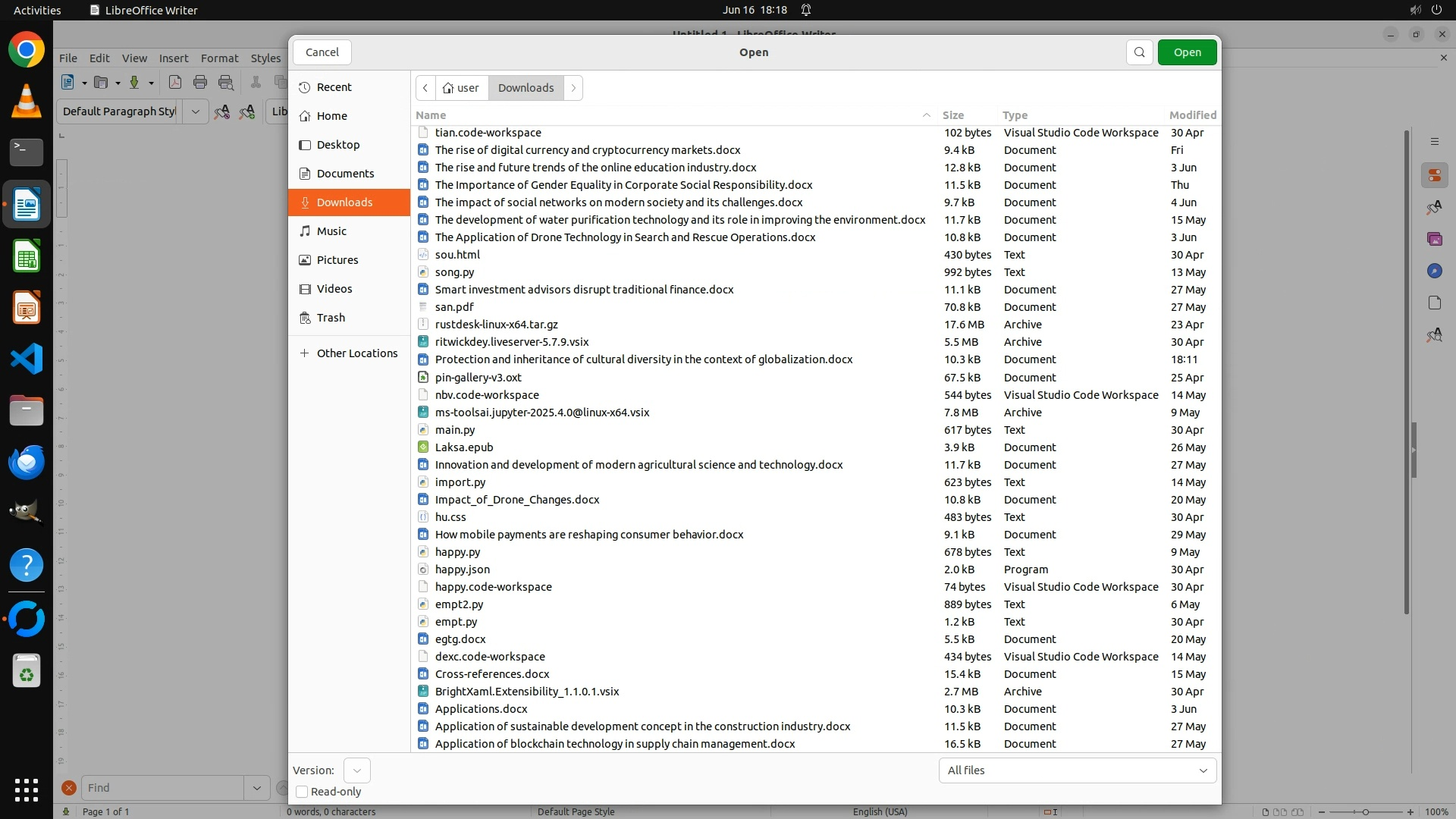Click the search icon in Open dialog
The image size is (1456, 819).
tap(1139, 52)
